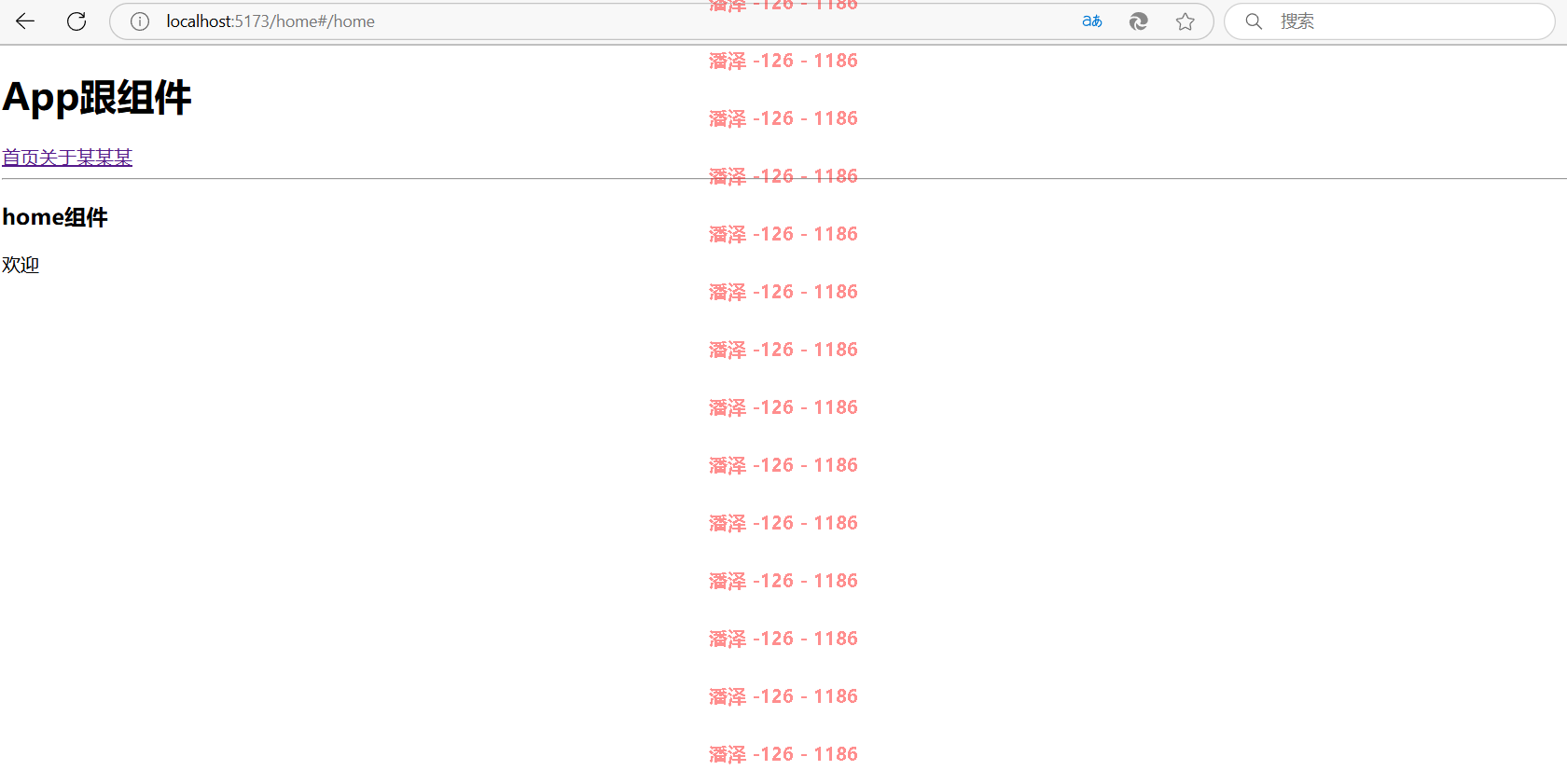The image size is (1567, 784).
Task: Click into the 搜索 search field
Action: [1390, 21]
